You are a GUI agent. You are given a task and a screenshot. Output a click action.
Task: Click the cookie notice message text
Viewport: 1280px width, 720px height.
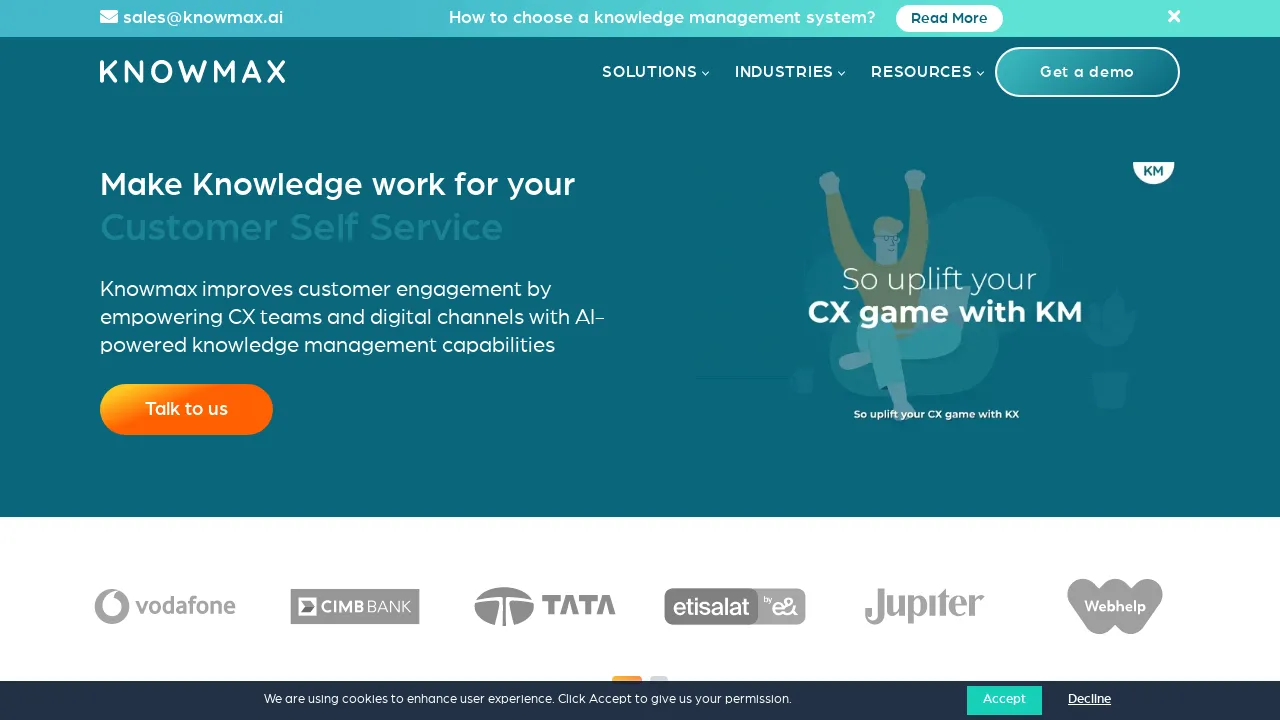point(528,699)
